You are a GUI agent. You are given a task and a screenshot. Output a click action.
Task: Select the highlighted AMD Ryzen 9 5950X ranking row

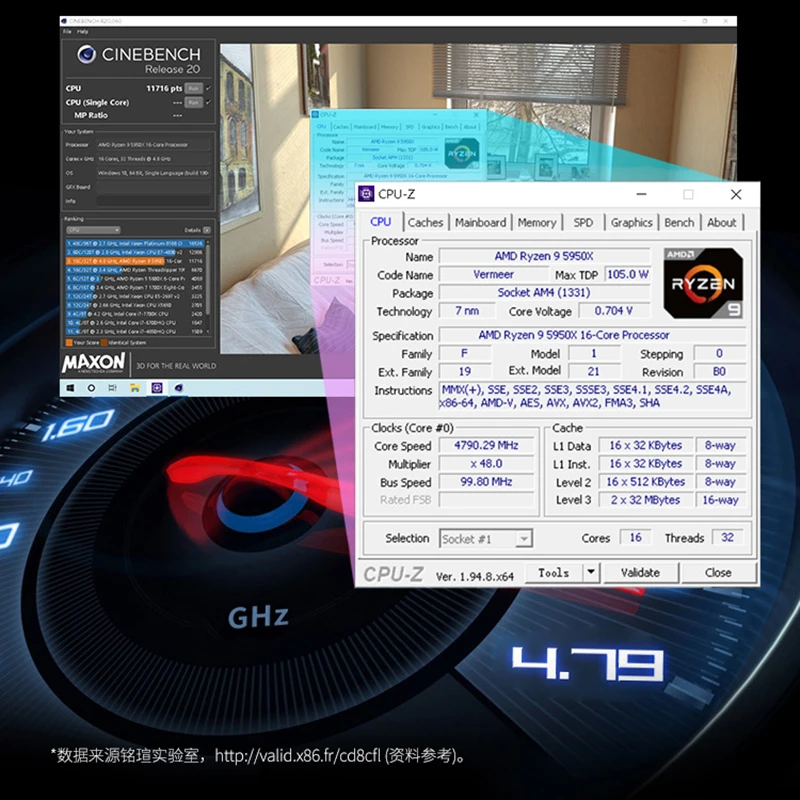point(135,261)
